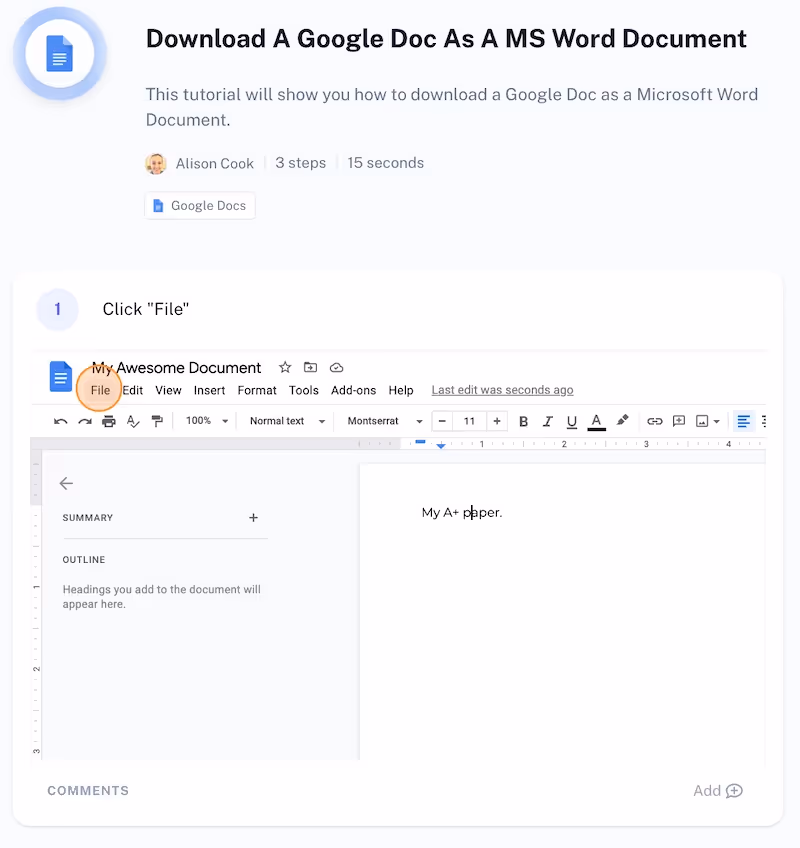Click author name Alison Cook

215,163
